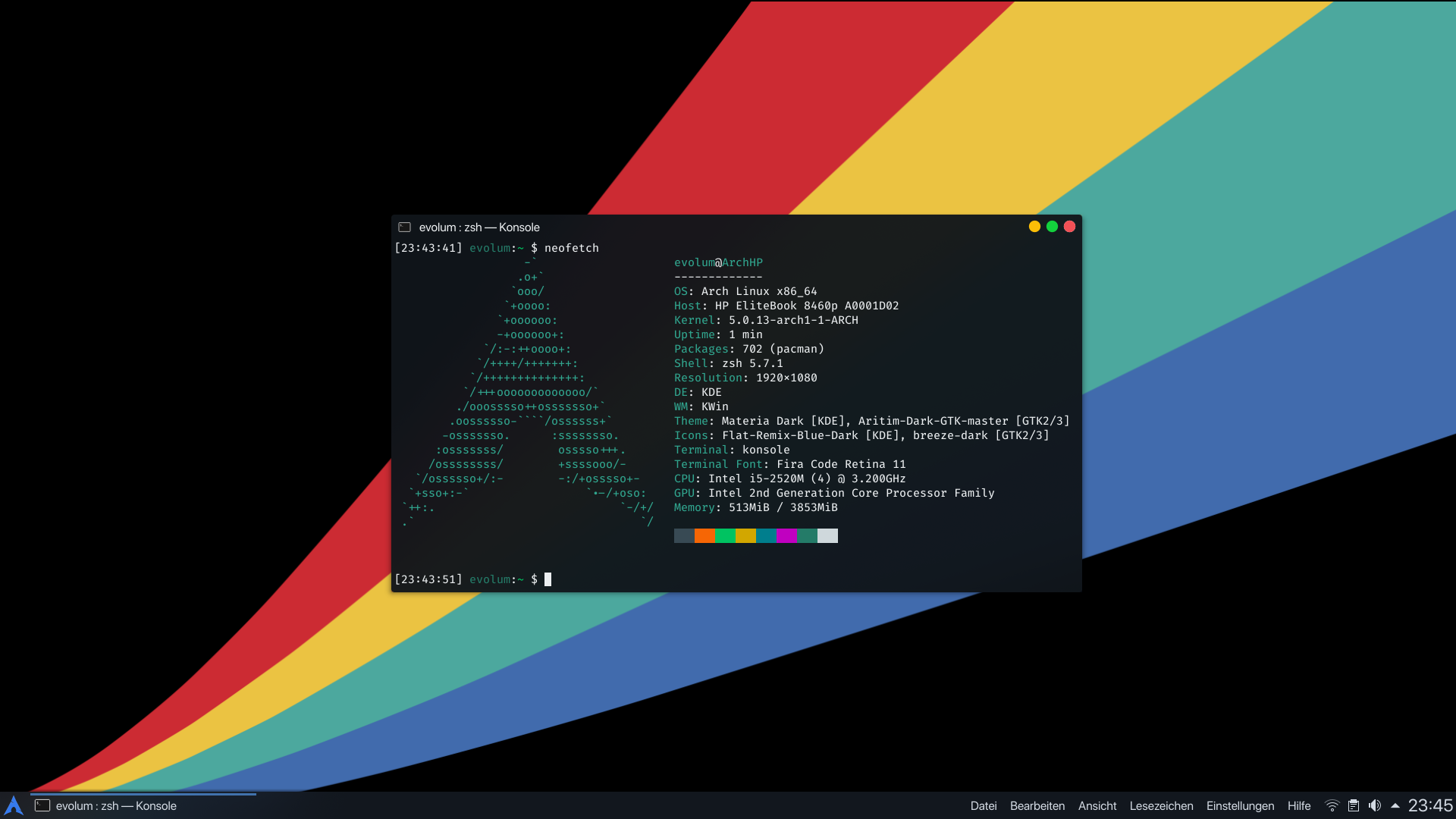Click the Konsole window menu icon
Viewport: 1456px width, 819px height.
coord(405,227)
